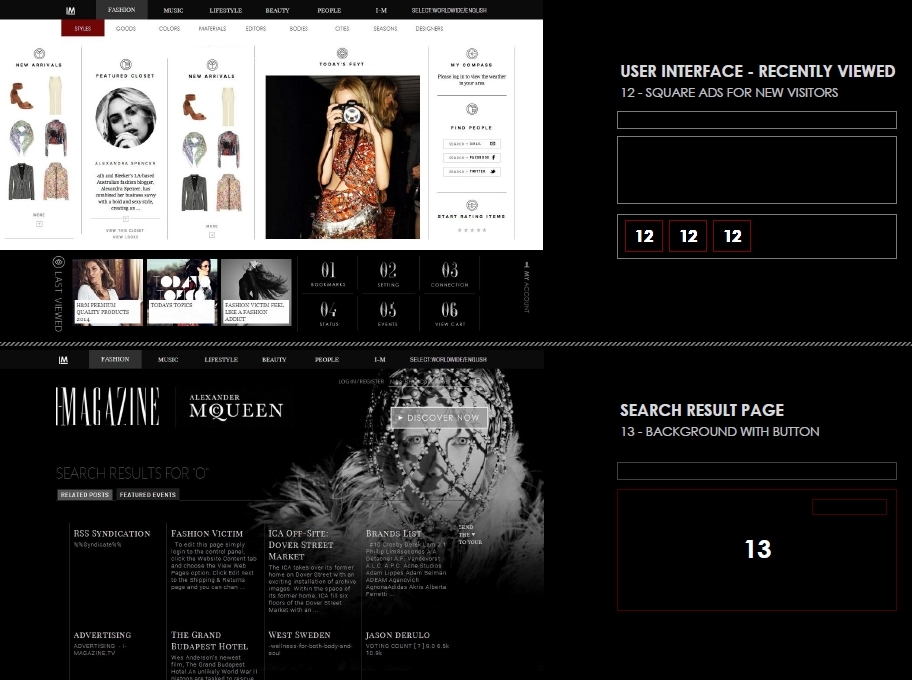Click the Find People section icon
The image size is (912, 680).
point(472,109)
